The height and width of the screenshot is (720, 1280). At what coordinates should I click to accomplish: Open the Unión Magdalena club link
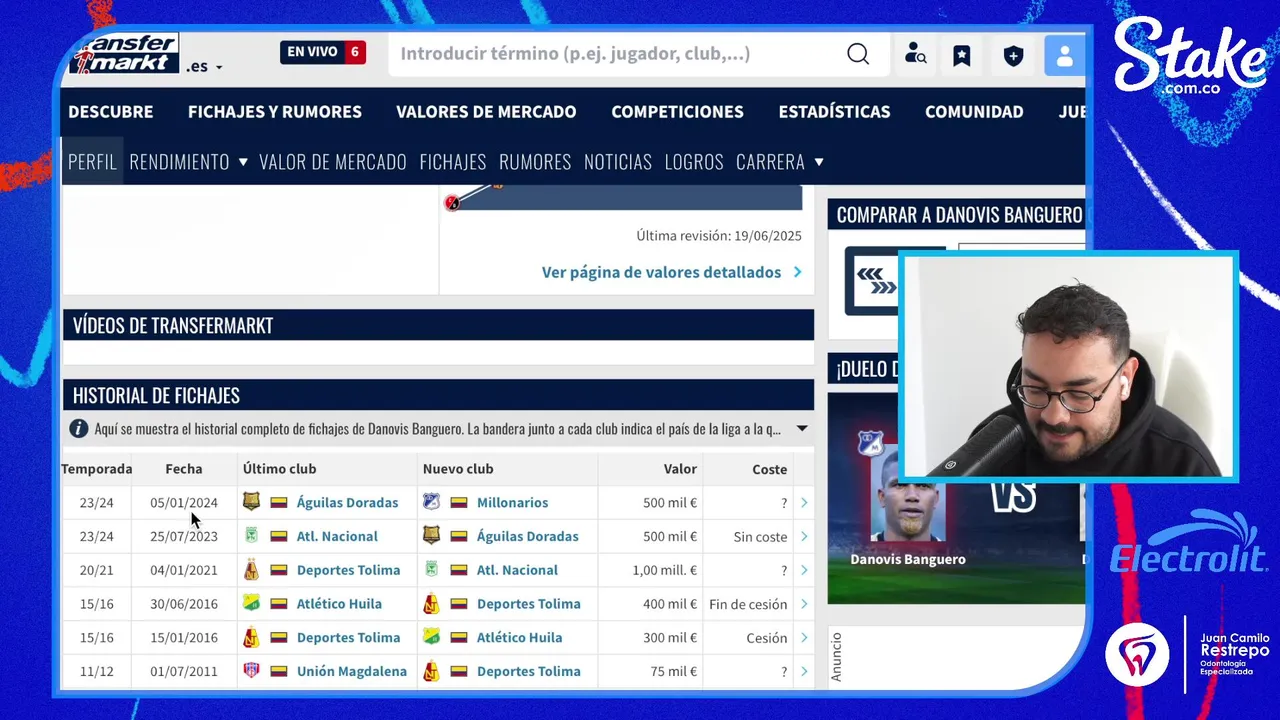352,671
